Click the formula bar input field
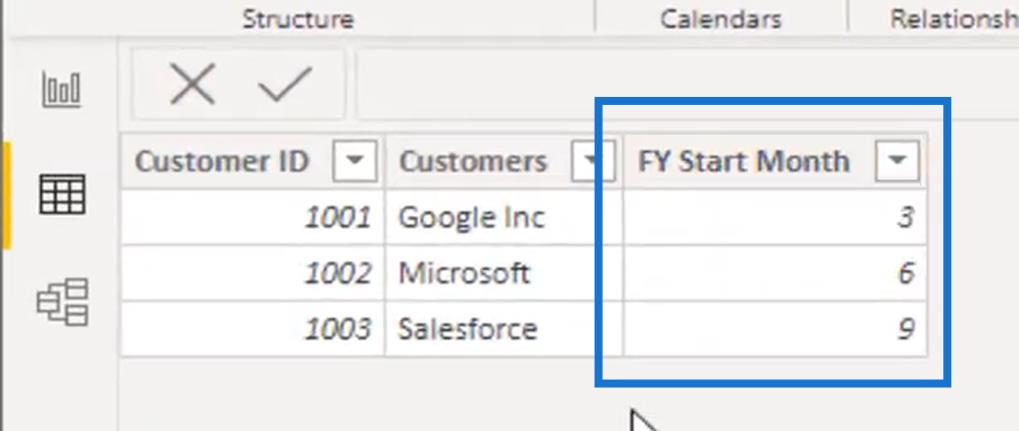Image resolution: width=1019 pixels, height=431 pixels. tap(688, 85)
